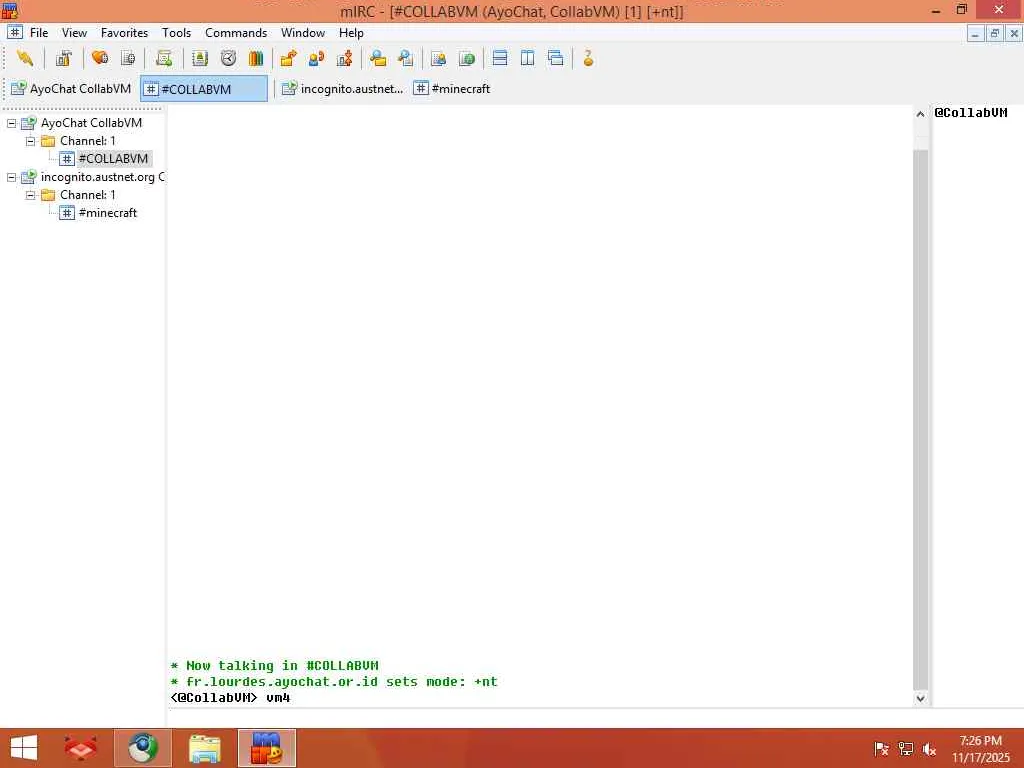This screenshot has height=768, width=1024.
Task: Click the '<@CollabVM> vm4' message line
Action: [230, 698]
